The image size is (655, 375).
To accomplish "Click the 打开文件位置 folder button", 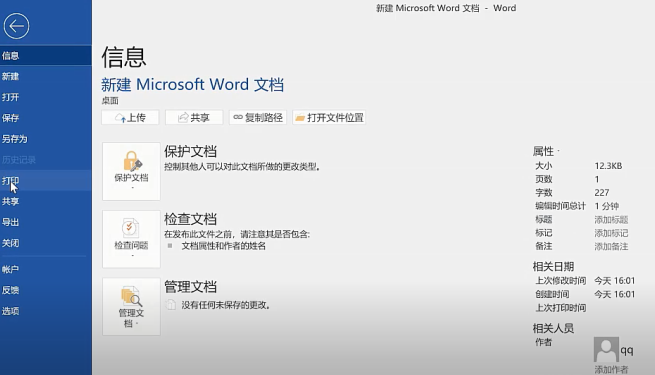I will point(329,118).
